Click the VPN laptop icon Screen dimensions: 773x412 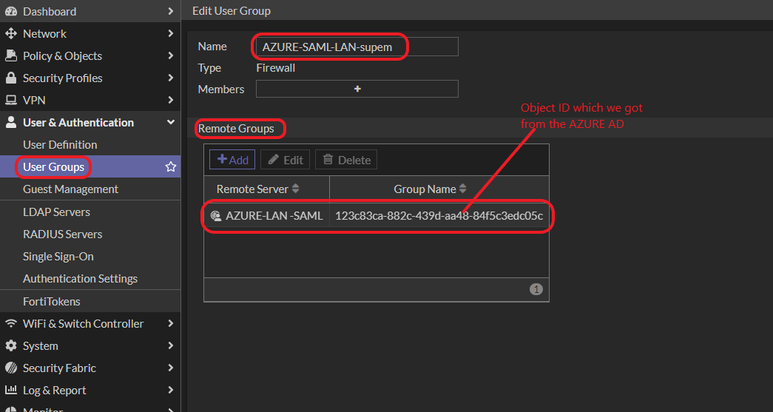[x=10, y=100]
